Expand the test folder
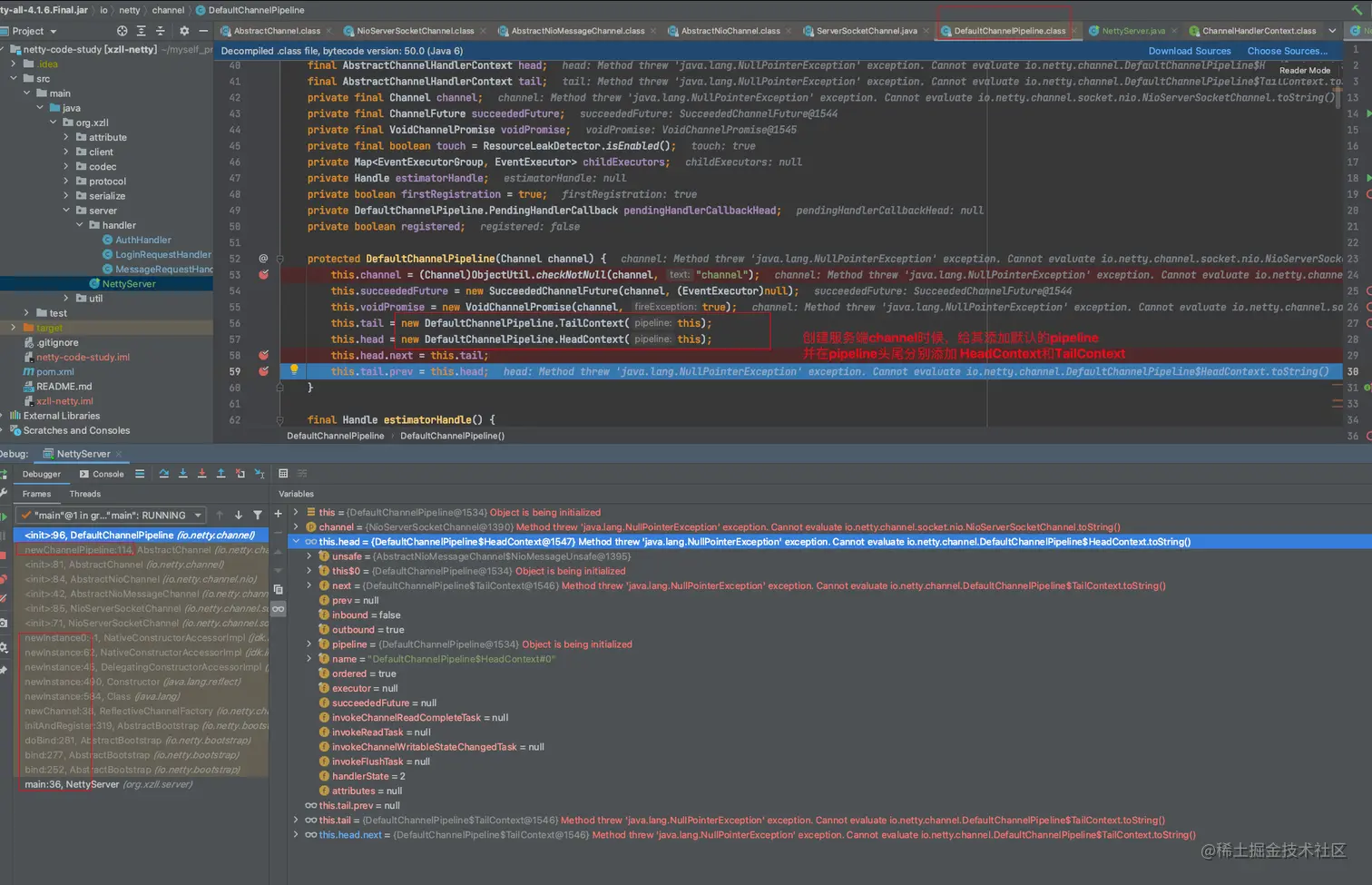The height and width of the screenshot is (885, 1372). tap(26, 313)
